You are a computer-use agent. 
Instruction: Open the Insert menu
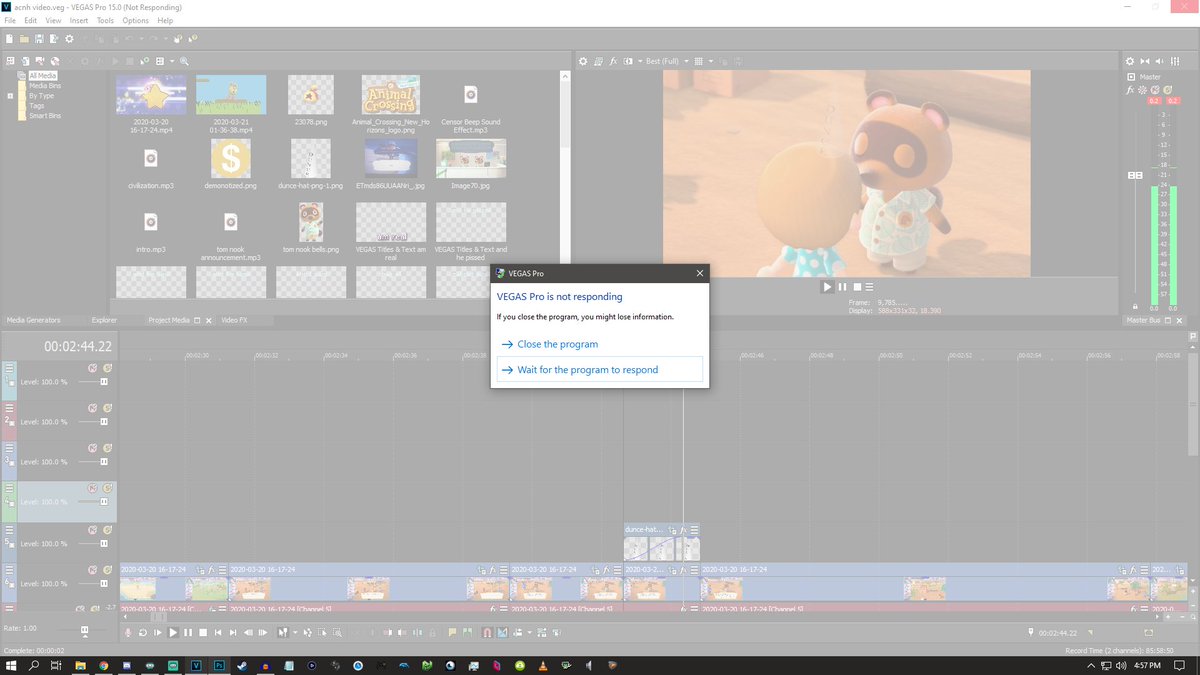(79, 20)
